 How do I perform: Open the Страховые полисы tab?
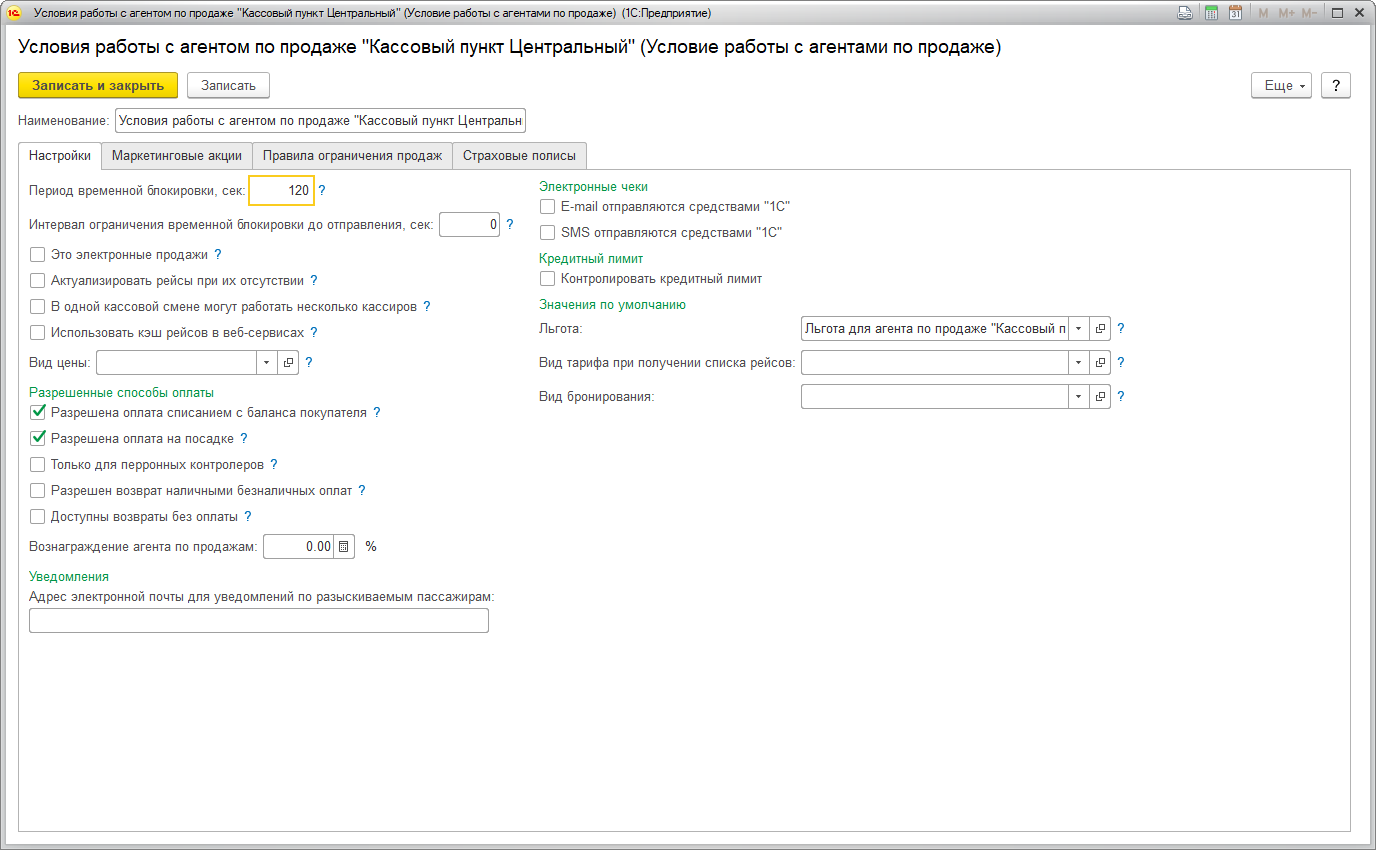tap(519, 156)
